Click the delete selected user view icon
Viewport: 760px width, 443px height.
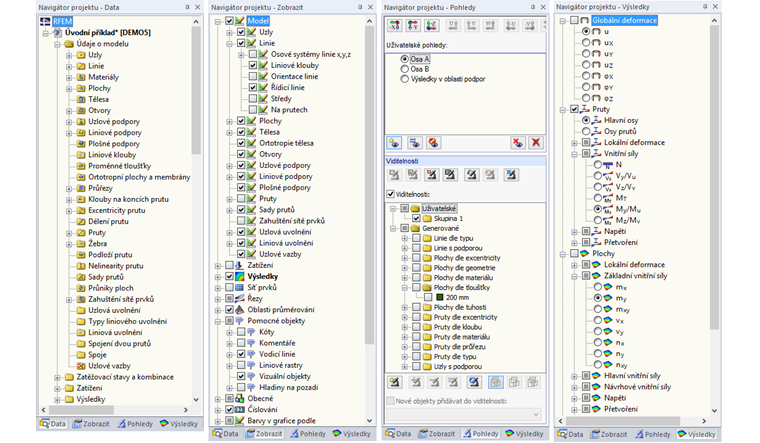click(518, 143)
